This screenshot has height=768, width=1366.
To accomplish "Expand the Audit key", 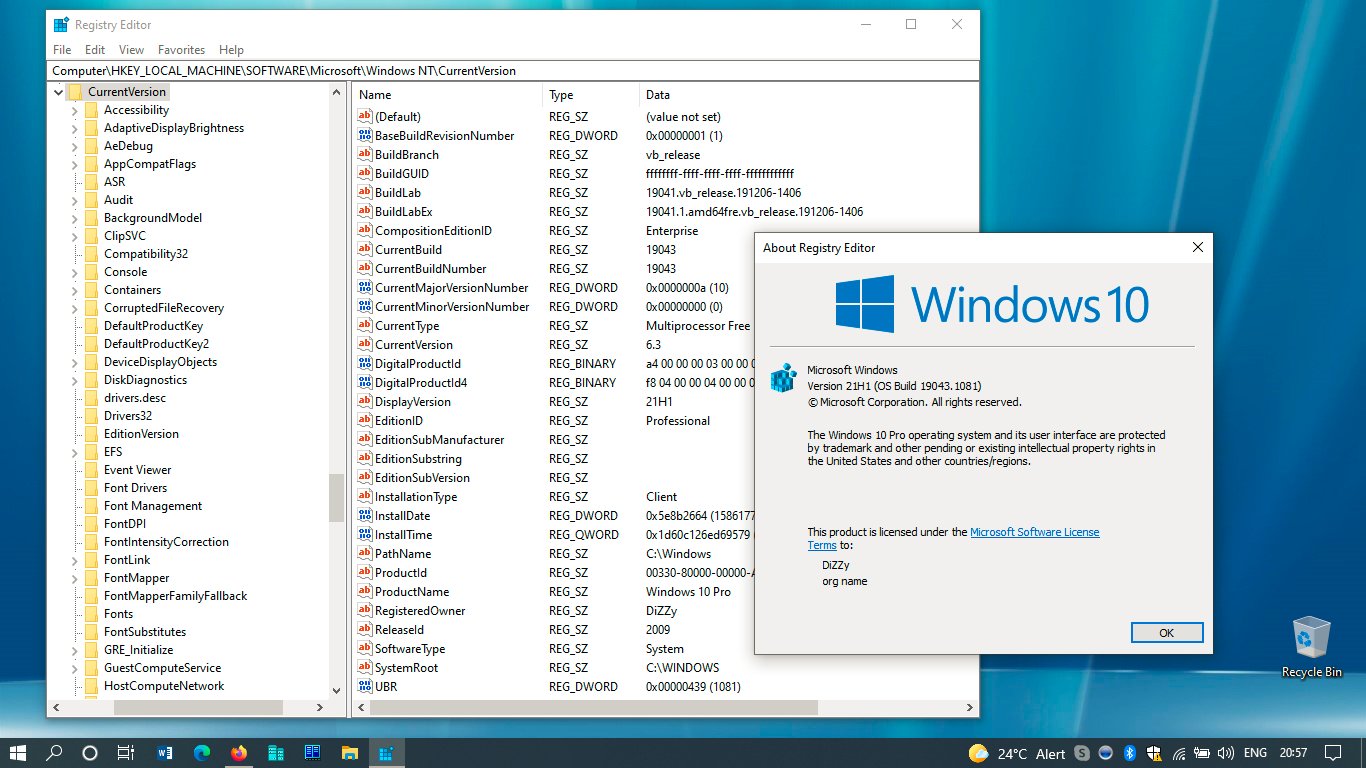I will click(x=75, y=200).
